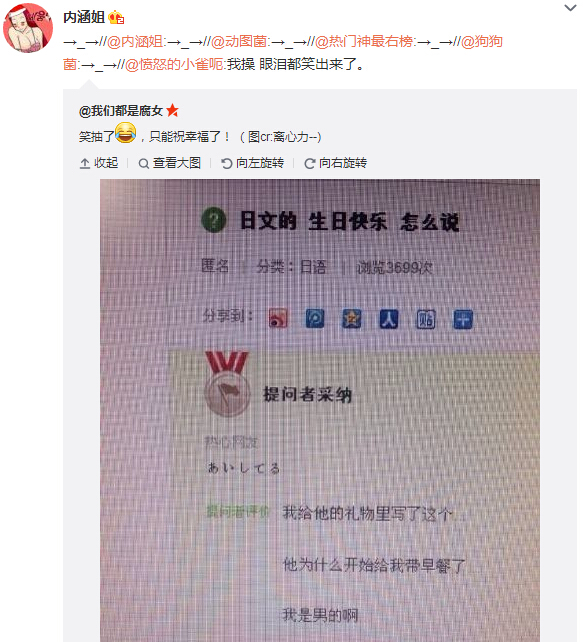Image resolution: width=583 pixels, height=642 pixels.
Task: Click the 贴 Tieba share icon
Action: 426,319
